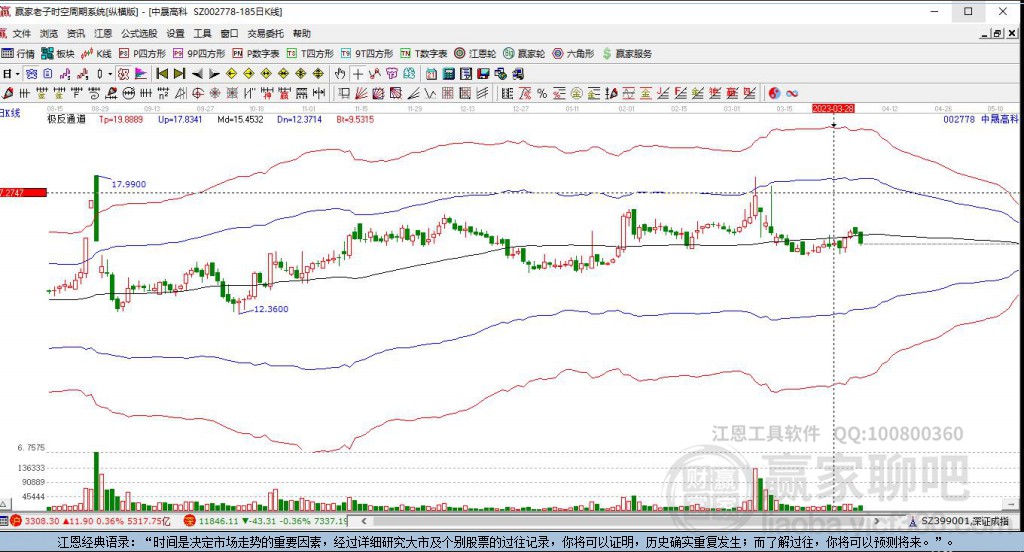Open the 帮助 menu
The image size is (1024, 552).
tap(302, 33)
